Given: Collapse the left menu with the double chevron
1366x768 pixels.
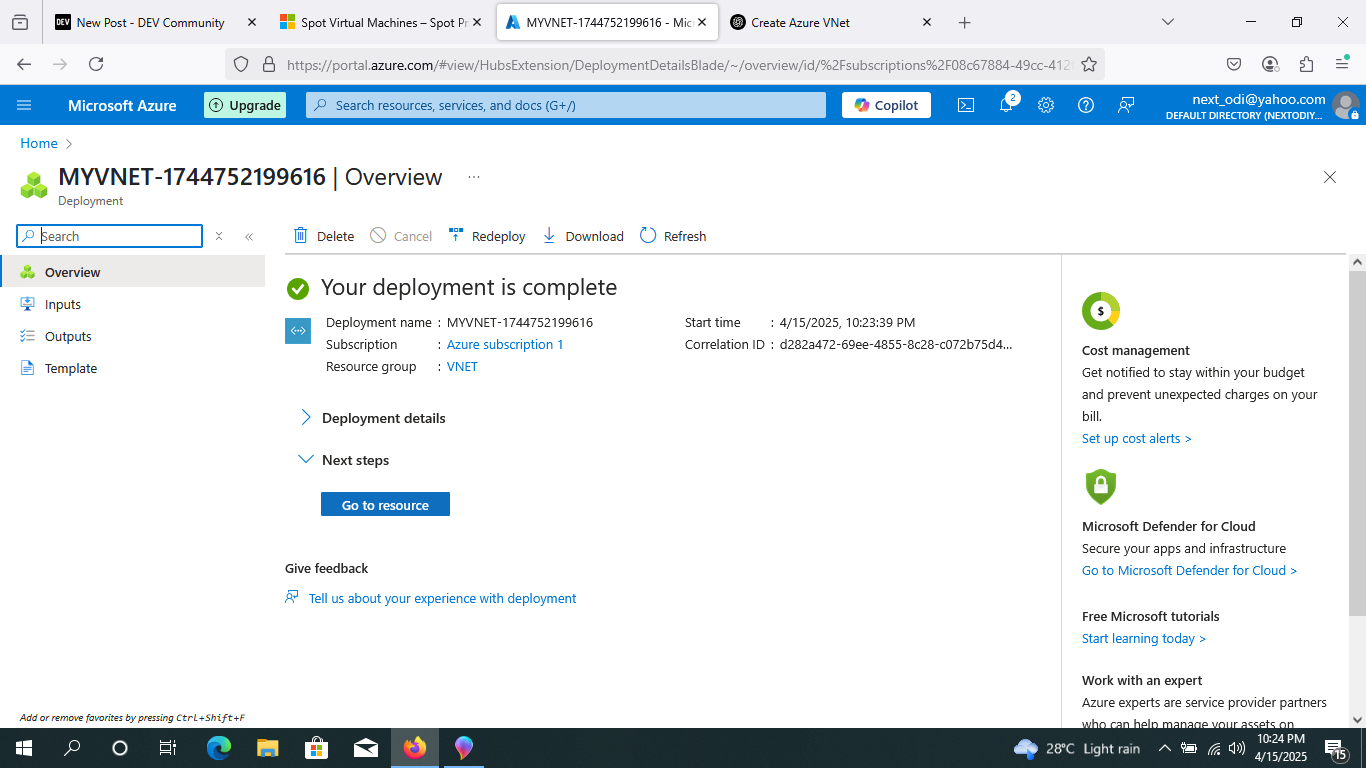Looking at the screenshot, I should coord(249,236).
